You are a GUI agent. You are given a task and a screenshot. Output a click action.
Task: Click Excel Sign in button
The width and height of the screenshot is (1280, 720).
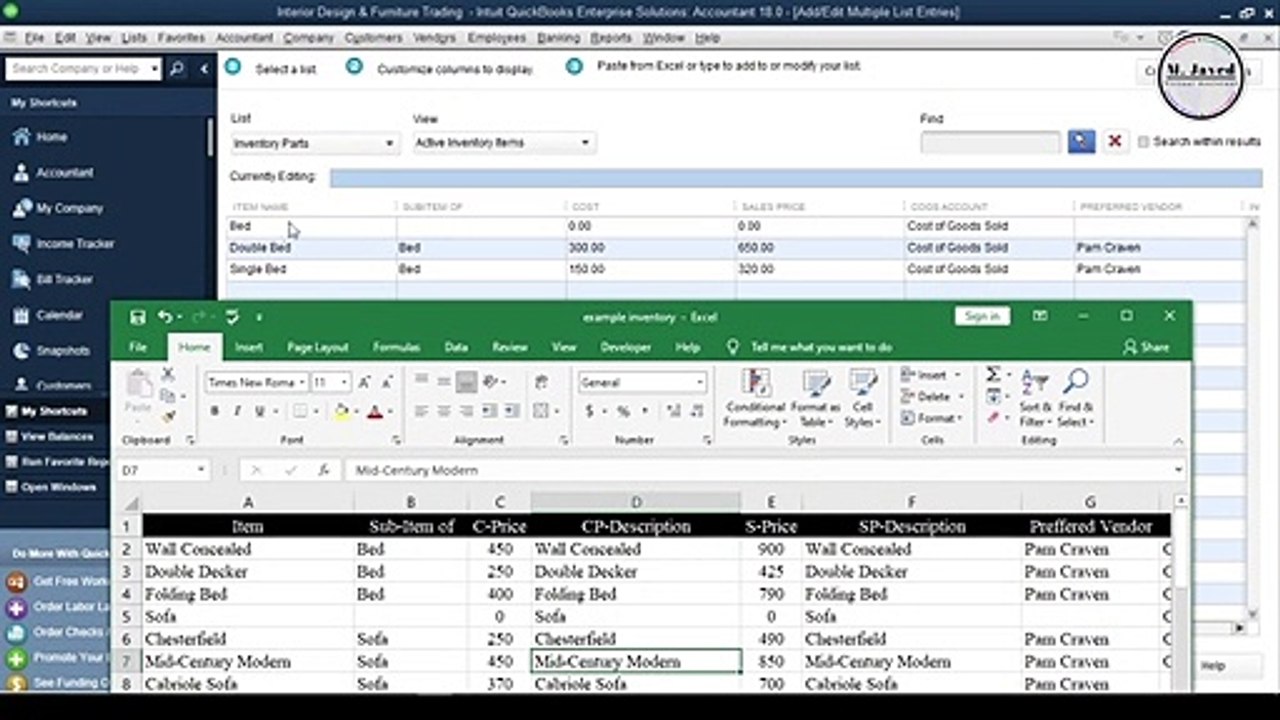[982, 316]
